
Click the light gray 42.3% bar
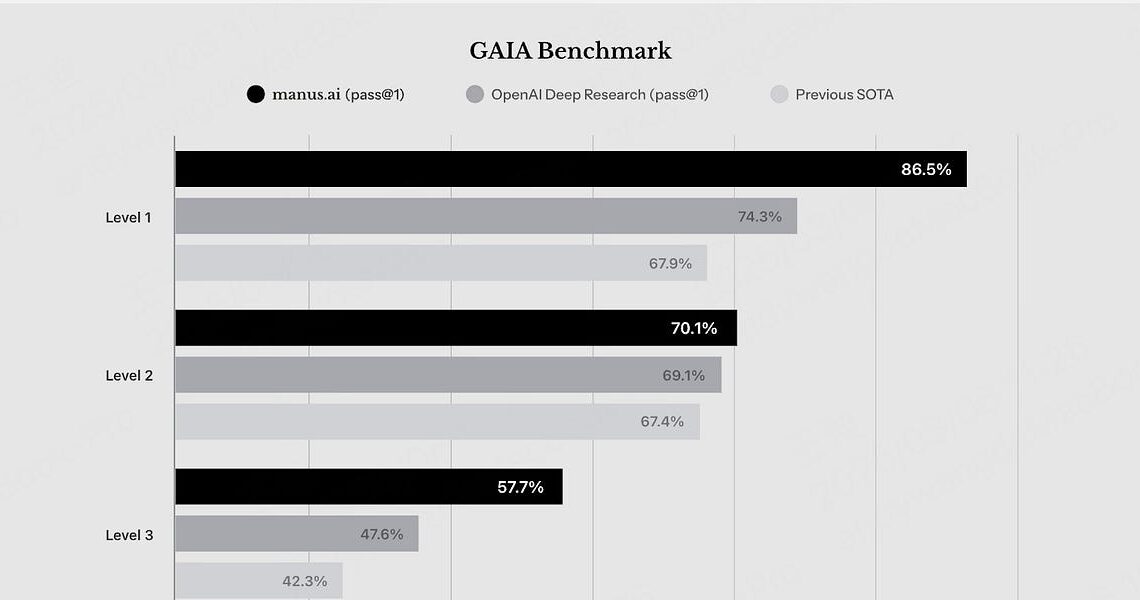tap(258, 580)
